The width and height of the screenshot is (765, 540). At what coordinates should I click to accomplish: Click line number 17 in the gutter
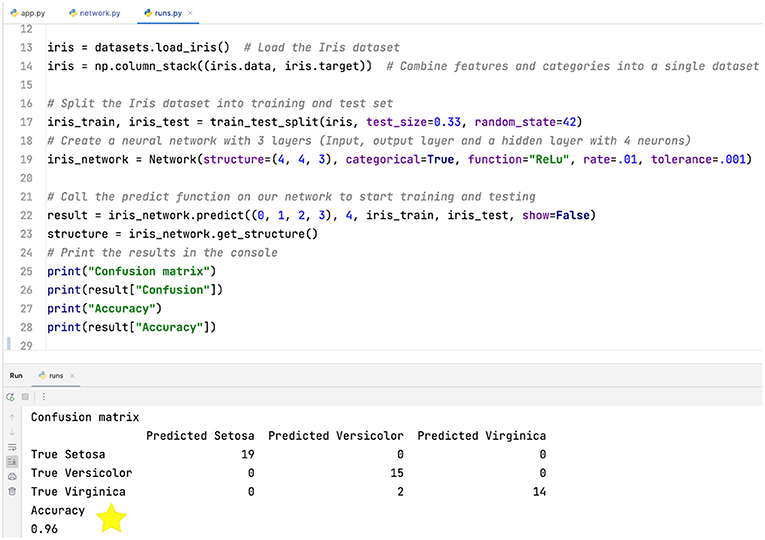26,122
